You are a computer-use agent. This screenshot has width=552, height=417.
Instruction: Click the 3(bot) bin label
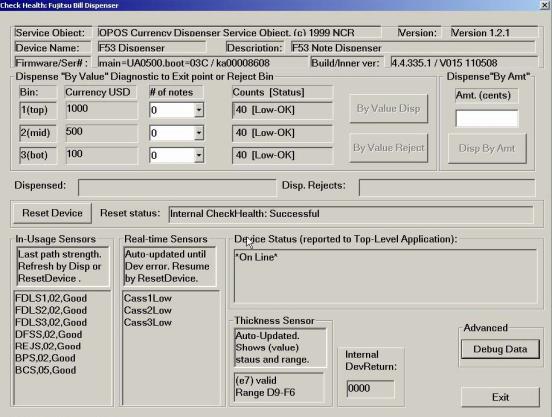(x=38, y=155)
